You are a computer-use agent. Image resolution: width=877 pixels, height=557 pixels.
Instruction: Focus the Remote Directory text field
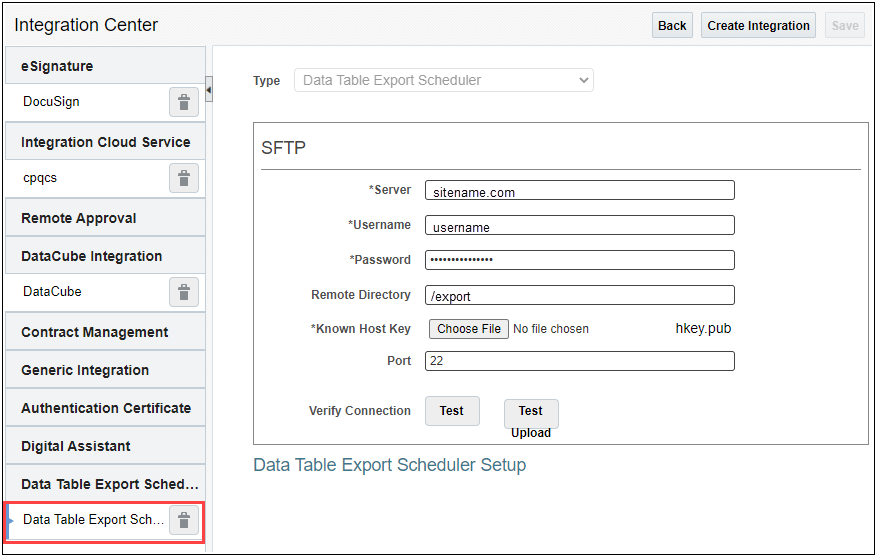pos(579,296)
